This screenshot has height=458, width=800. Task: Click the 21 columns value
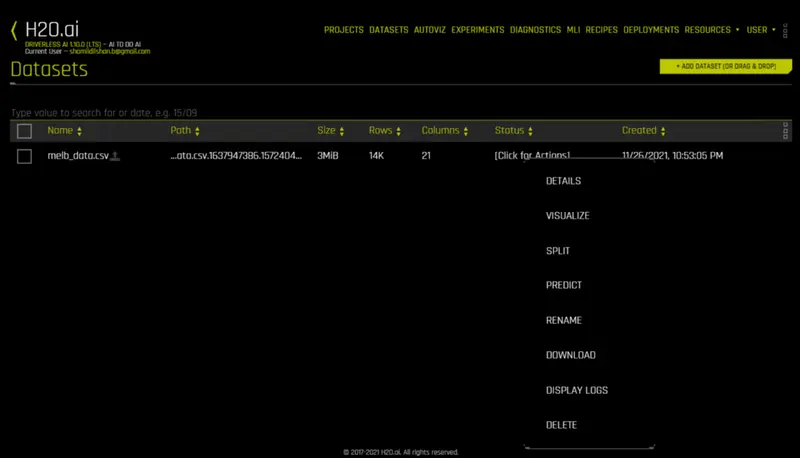(x=426, y=156)
